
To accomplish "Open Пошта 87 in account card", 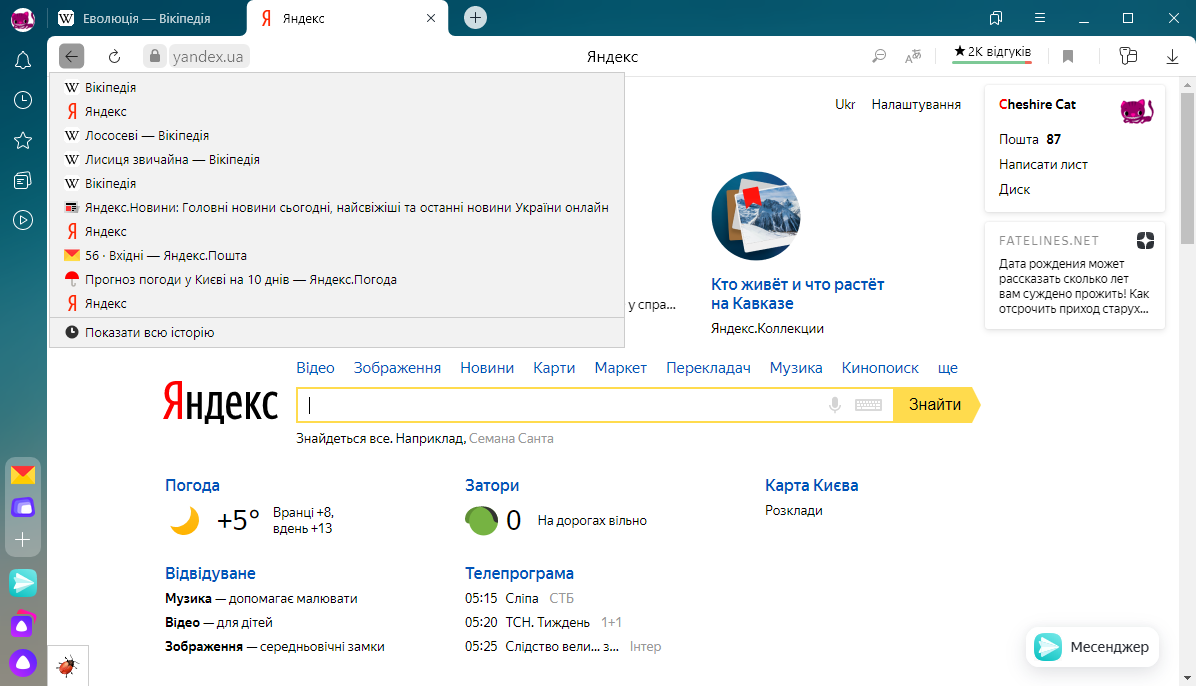I will (1030, 140).
